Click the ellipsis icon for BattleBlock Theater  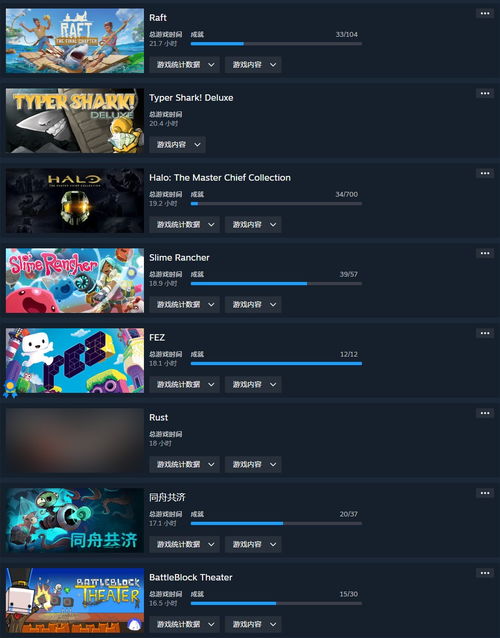[x=485, y=573]
